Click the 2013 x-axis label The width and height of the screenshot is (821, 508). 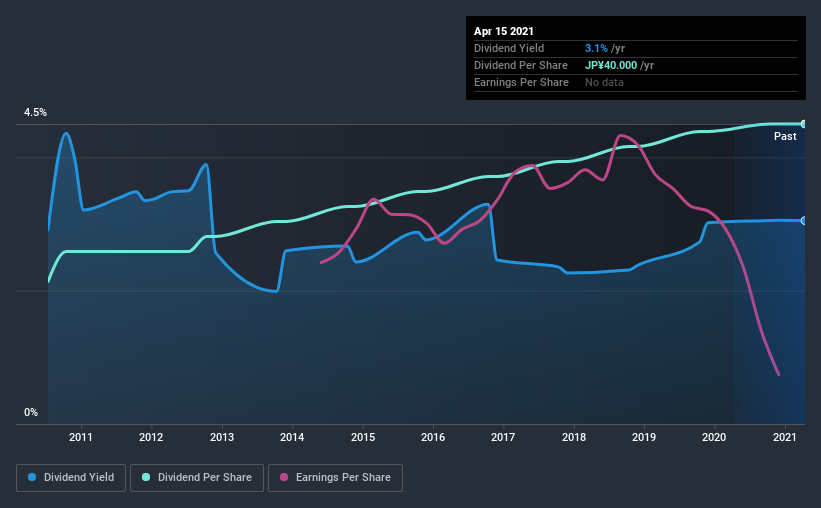click(222, 437)
